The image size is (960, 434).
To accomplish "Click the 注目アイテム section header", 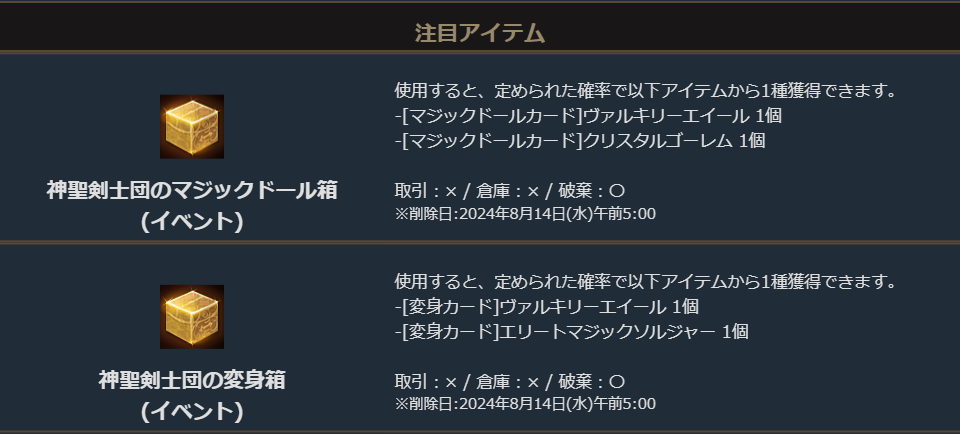I will click(x=480, y=33).
